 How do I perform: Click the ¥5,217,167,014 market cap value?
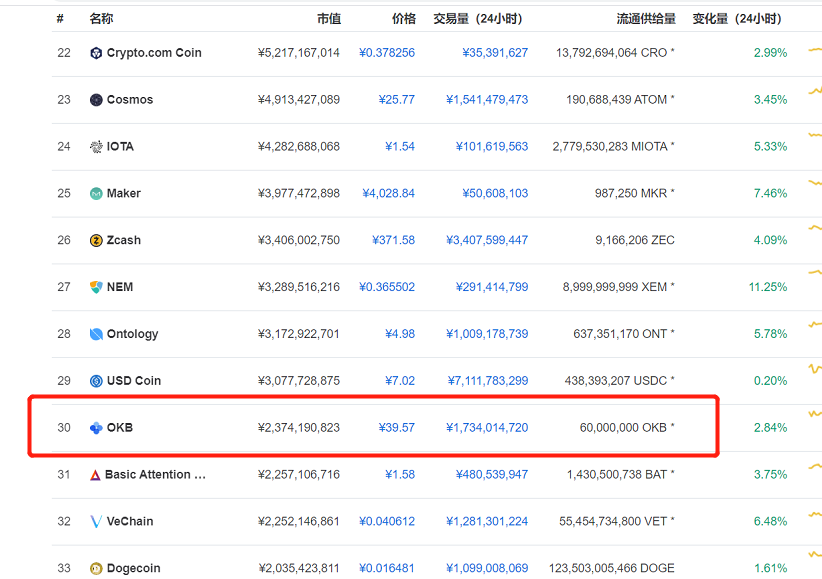pos(299,53)
